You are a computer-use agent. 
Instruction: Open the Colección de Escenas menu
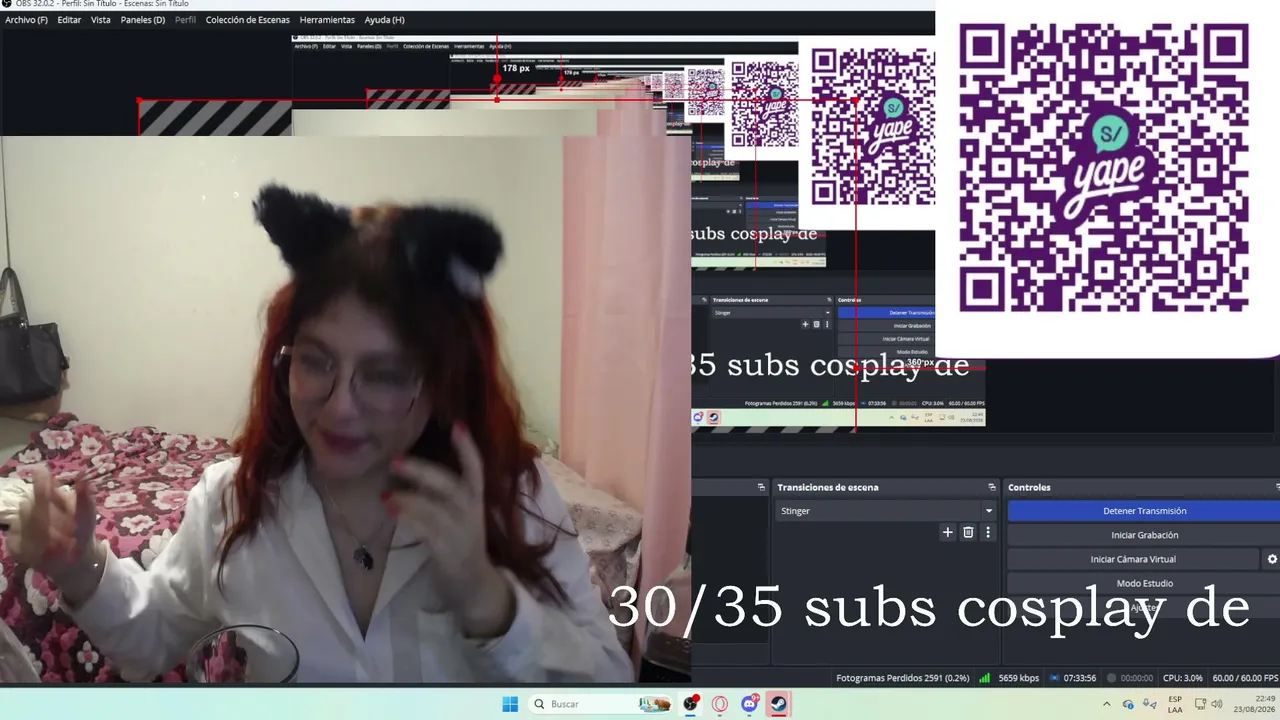pos(248,20)
